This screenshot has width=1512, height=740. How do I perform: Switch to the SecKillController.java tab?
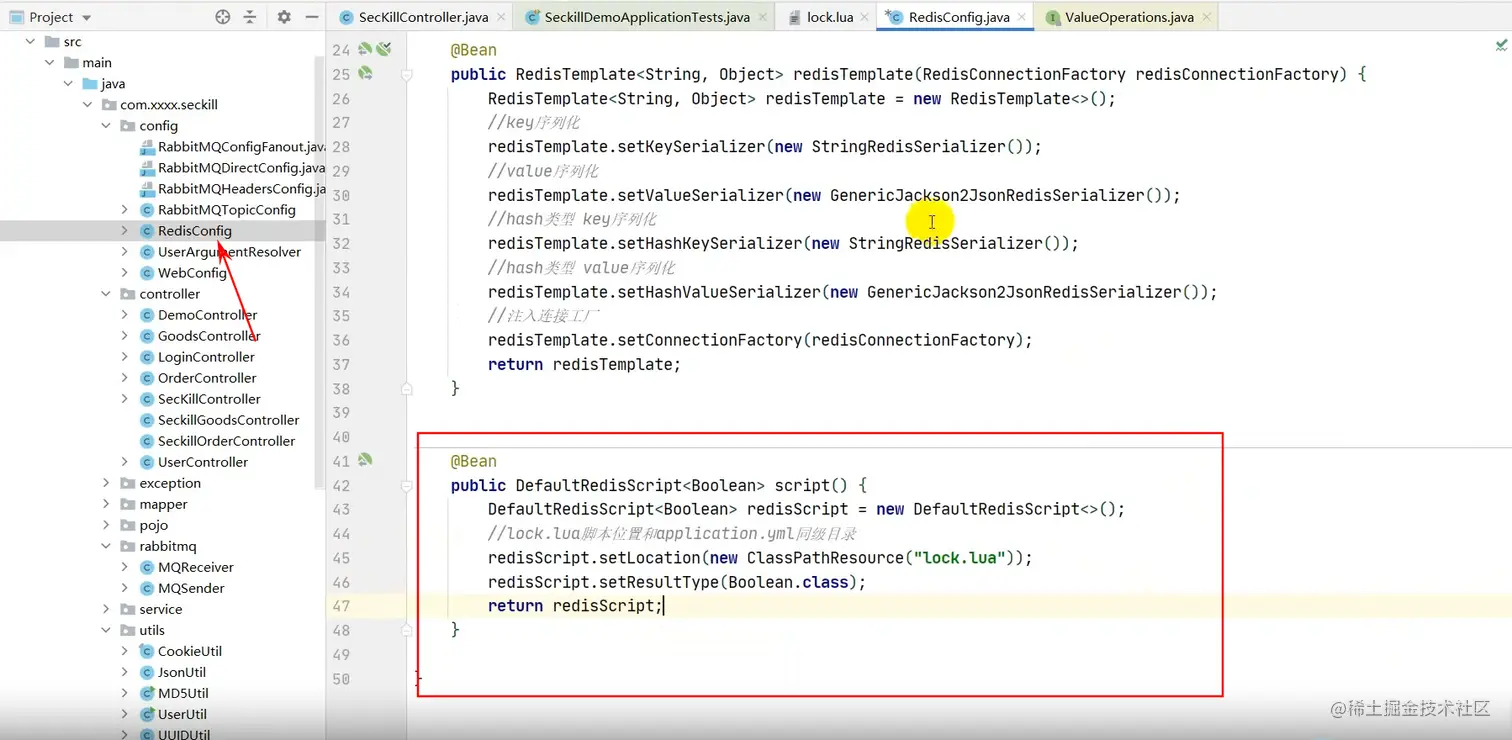pyautogui.click(x=422, y=17)
